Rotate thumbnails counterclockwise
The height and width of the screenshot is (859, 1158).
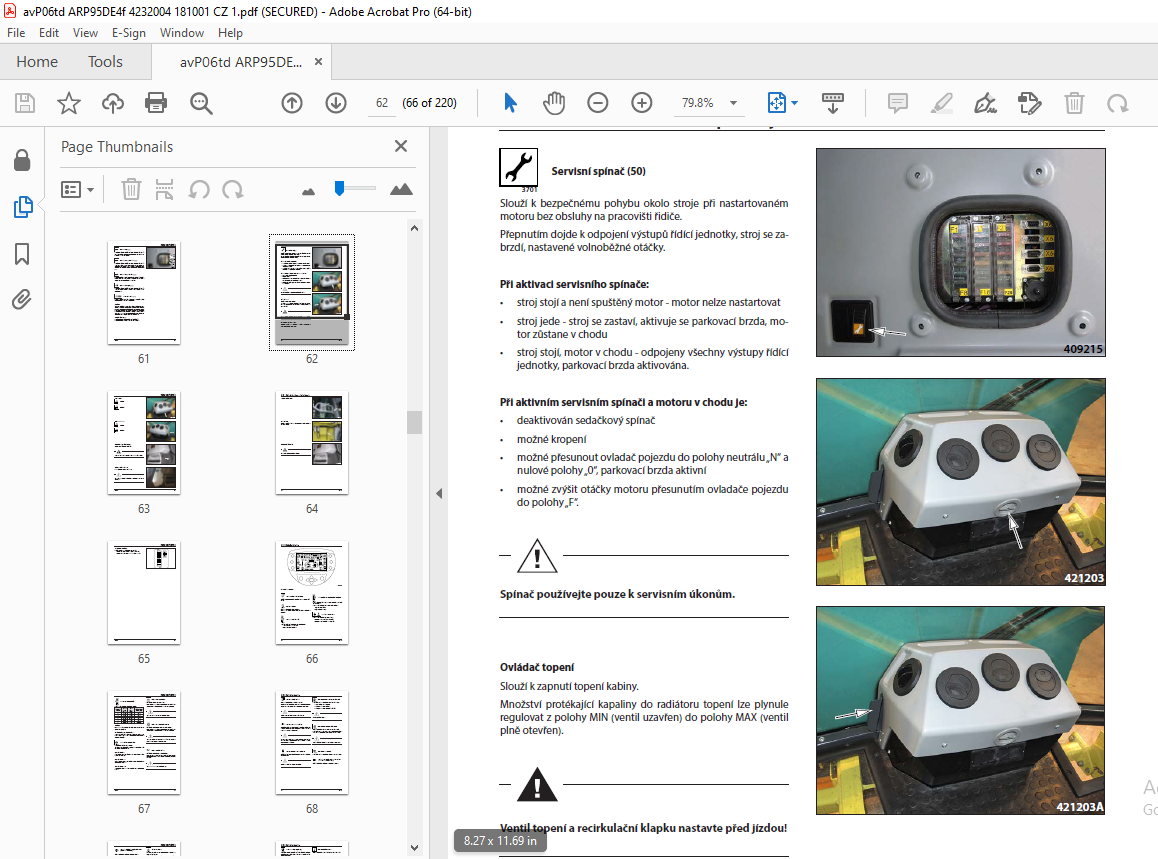point(199,190)
